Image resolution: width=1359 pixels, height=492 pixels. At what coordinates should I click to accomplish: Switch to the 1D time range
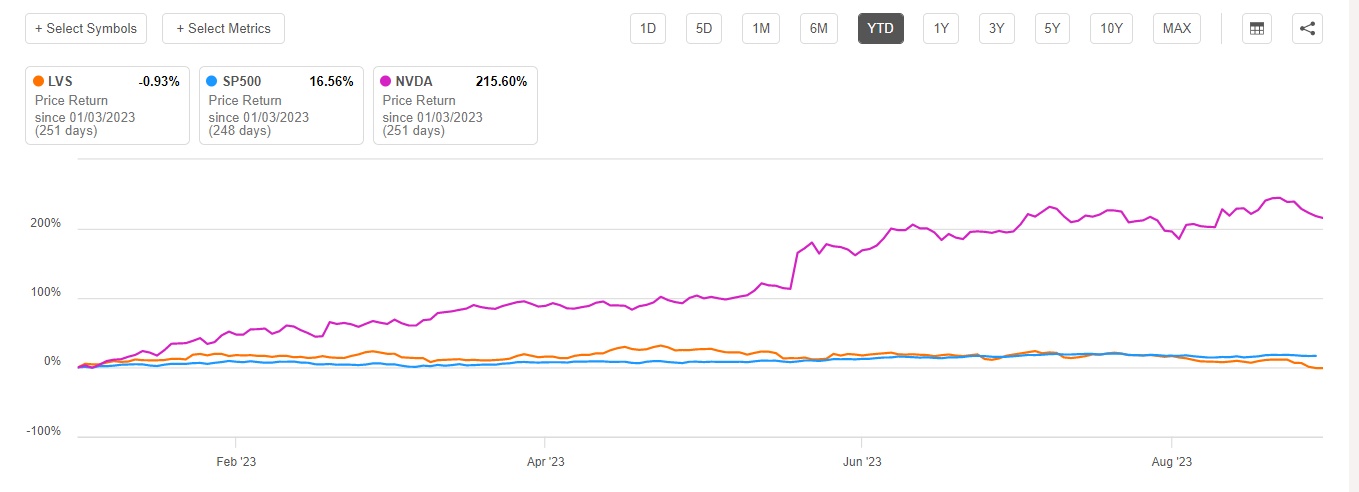tap(648, 28)
